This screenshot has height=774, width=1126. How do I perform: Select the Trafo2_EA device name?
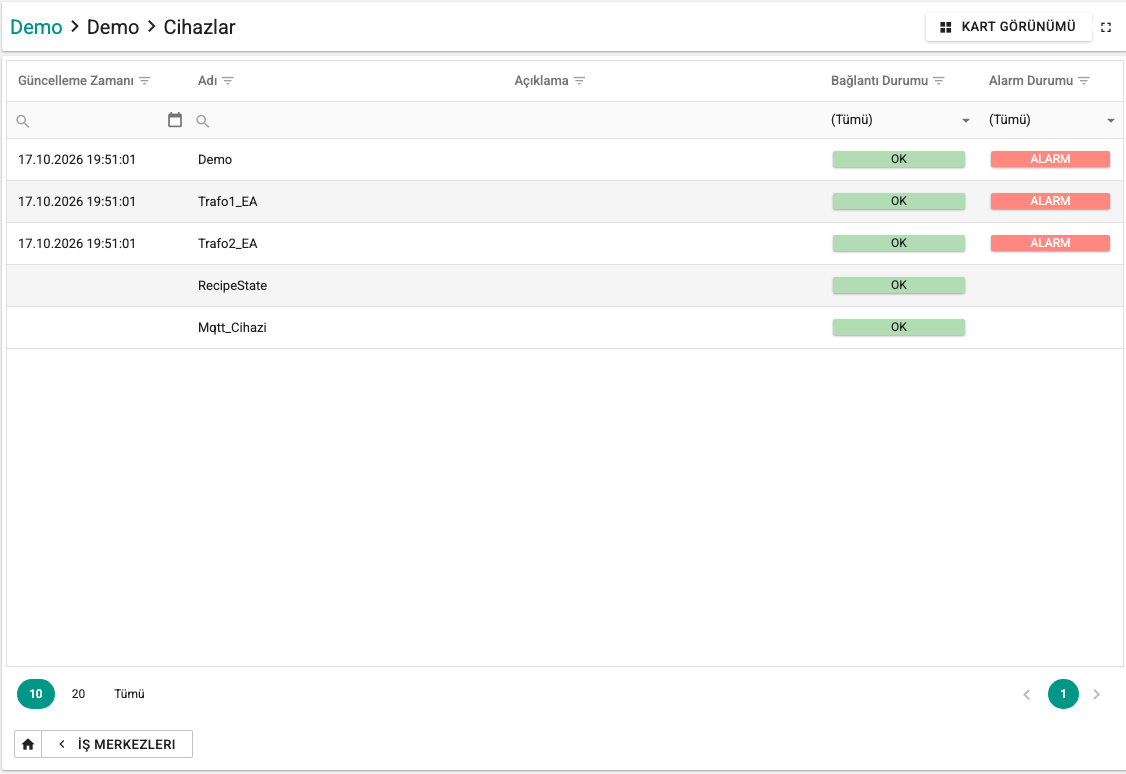228,243
